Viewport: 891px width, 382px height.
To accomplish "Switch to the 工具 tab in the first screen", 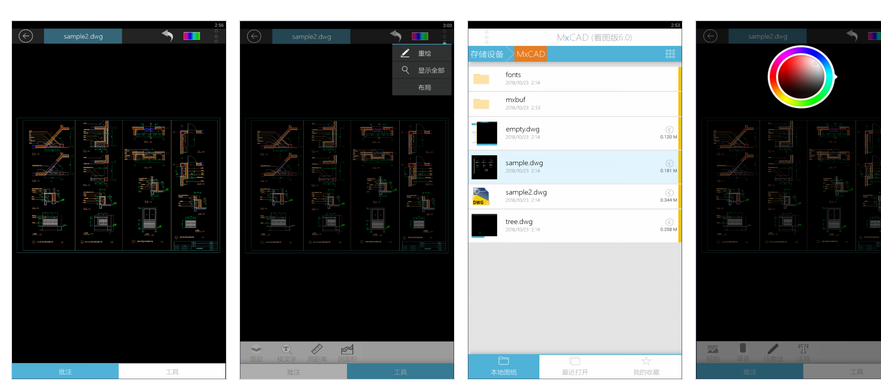I will click(172, 371).
